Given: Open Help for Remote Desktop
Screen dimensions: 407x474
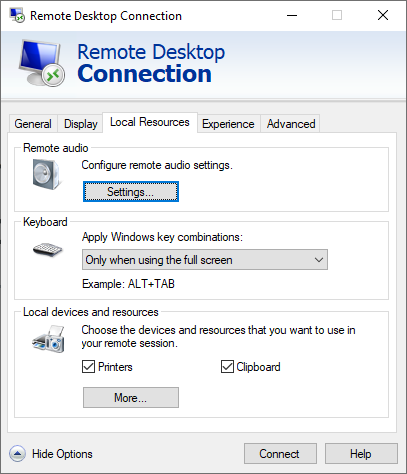Looking at the screenshot, I should pyautogui.click(x=361, y=454).
